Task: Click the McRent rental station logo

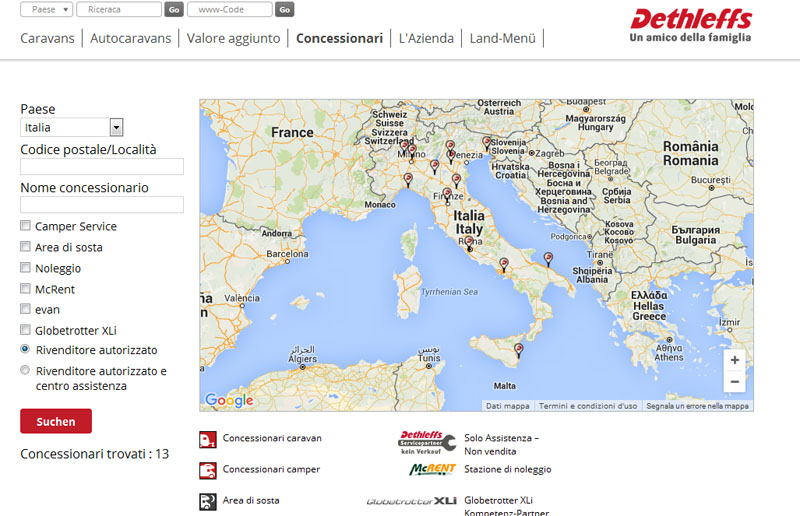Action: pos(432,469)
